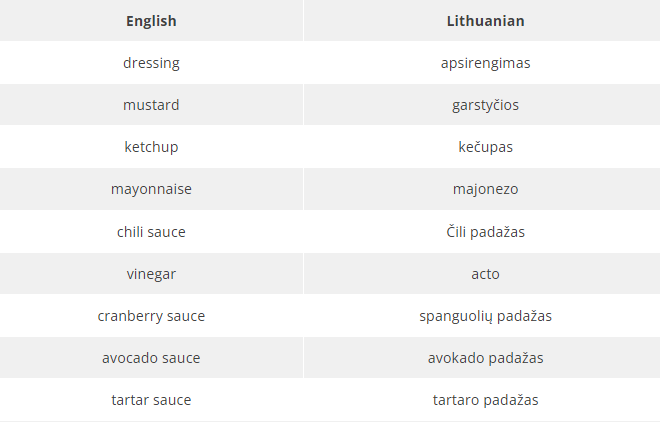Select the translation apsirengimas
Image resolution: width=660 pixels, height=422 pixels.
point(485,63)
